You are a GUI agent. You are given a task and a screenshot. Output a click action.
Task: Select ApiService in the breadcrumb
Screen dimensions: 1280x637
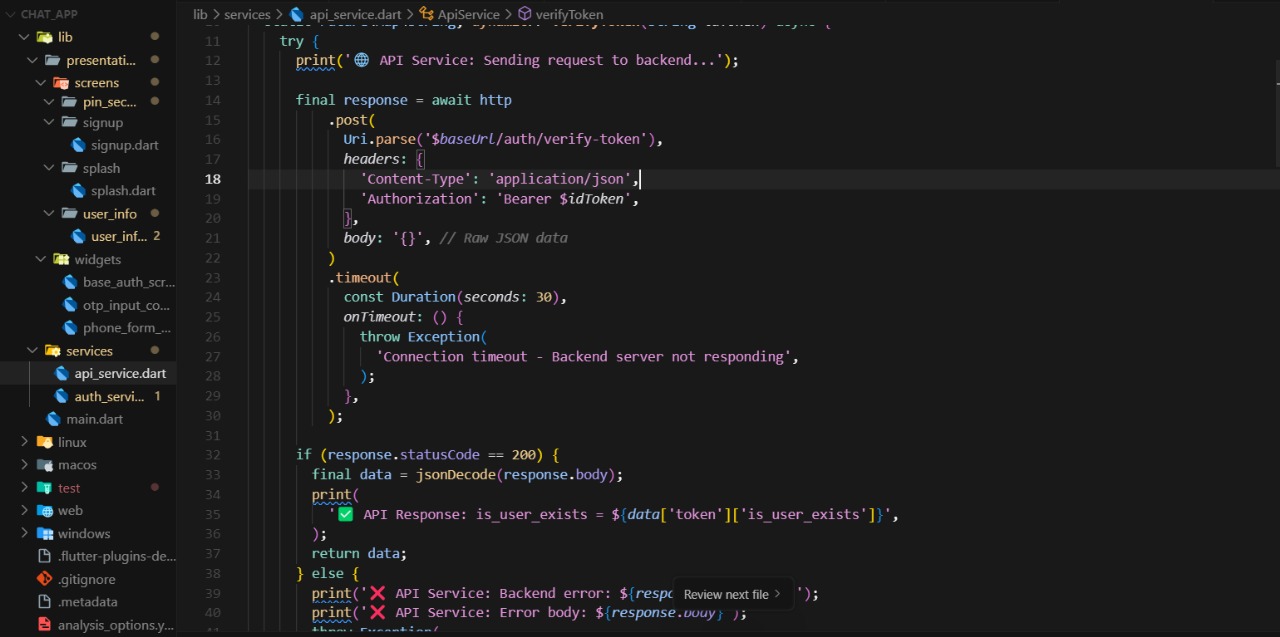coord(468,14)
